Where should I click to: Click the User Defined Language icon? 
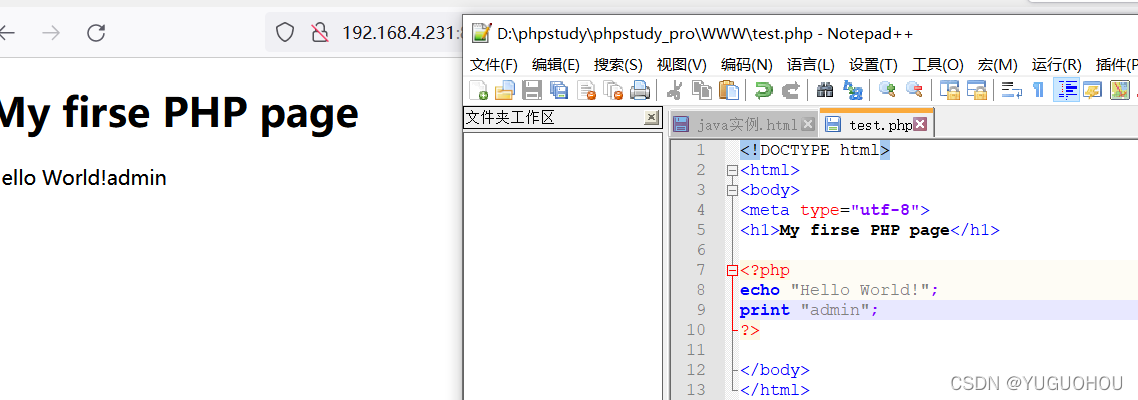click(x=1092, y=90)
